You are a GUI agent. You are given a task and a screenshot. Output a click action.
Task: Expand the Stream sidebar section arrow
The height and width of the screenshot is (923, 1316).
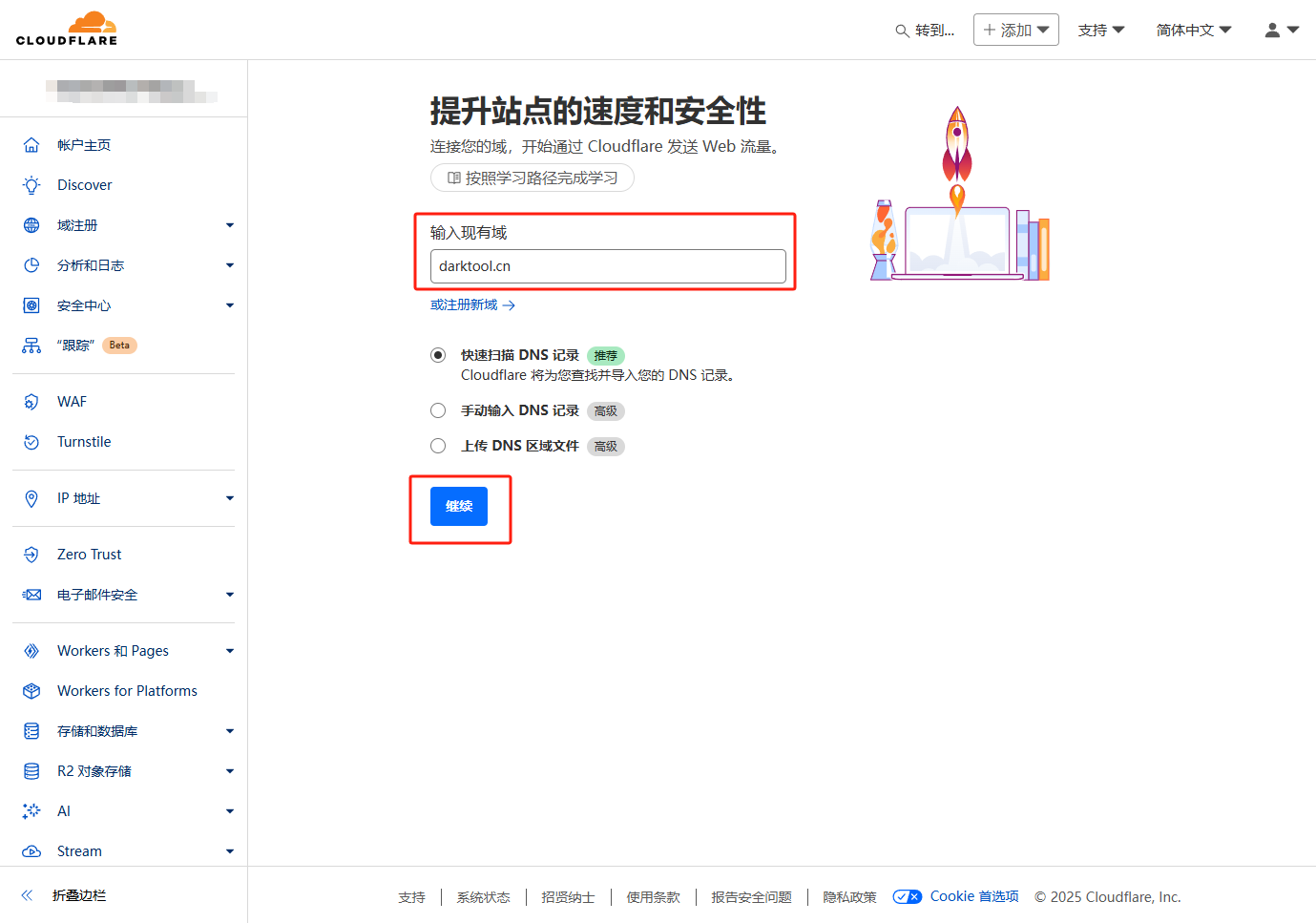(x=230, y=851)
